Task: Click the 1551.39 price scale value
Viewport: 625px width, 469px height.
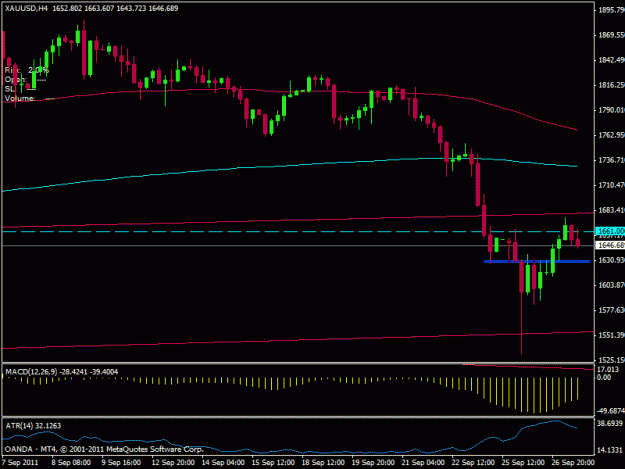Action: pos(611,335)
